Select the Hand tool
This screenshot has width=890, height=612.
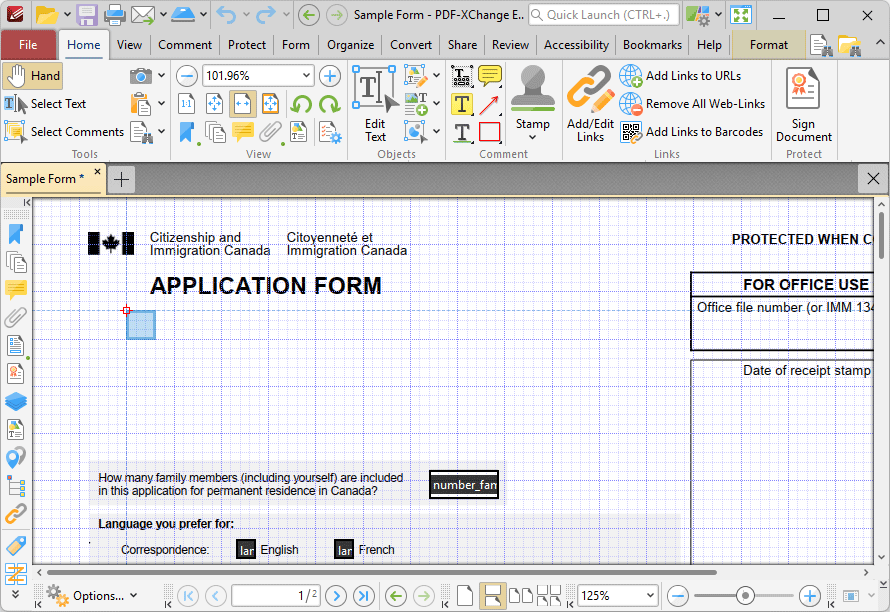click(x=32, y=76)
